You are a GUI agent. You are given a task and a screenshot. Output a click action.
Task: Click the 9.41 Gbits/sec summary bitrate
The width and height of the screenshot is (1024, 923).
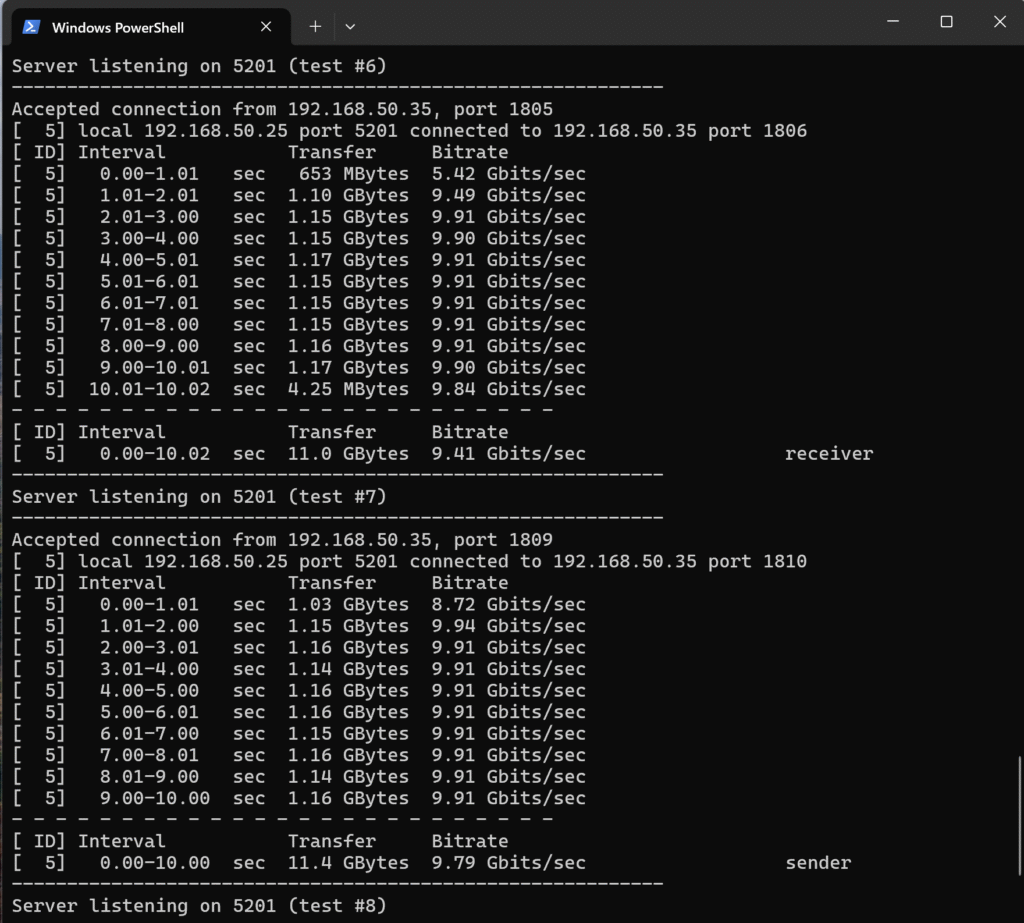pos(508,454)
